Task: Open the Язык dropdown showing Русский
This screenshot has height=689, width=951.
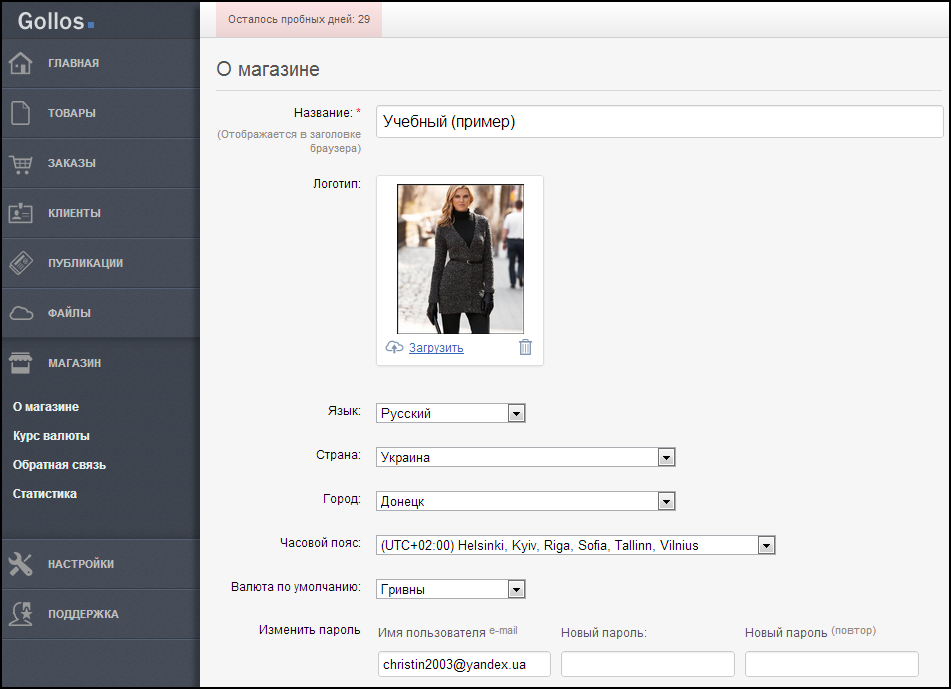Action: tap(451, 413)
